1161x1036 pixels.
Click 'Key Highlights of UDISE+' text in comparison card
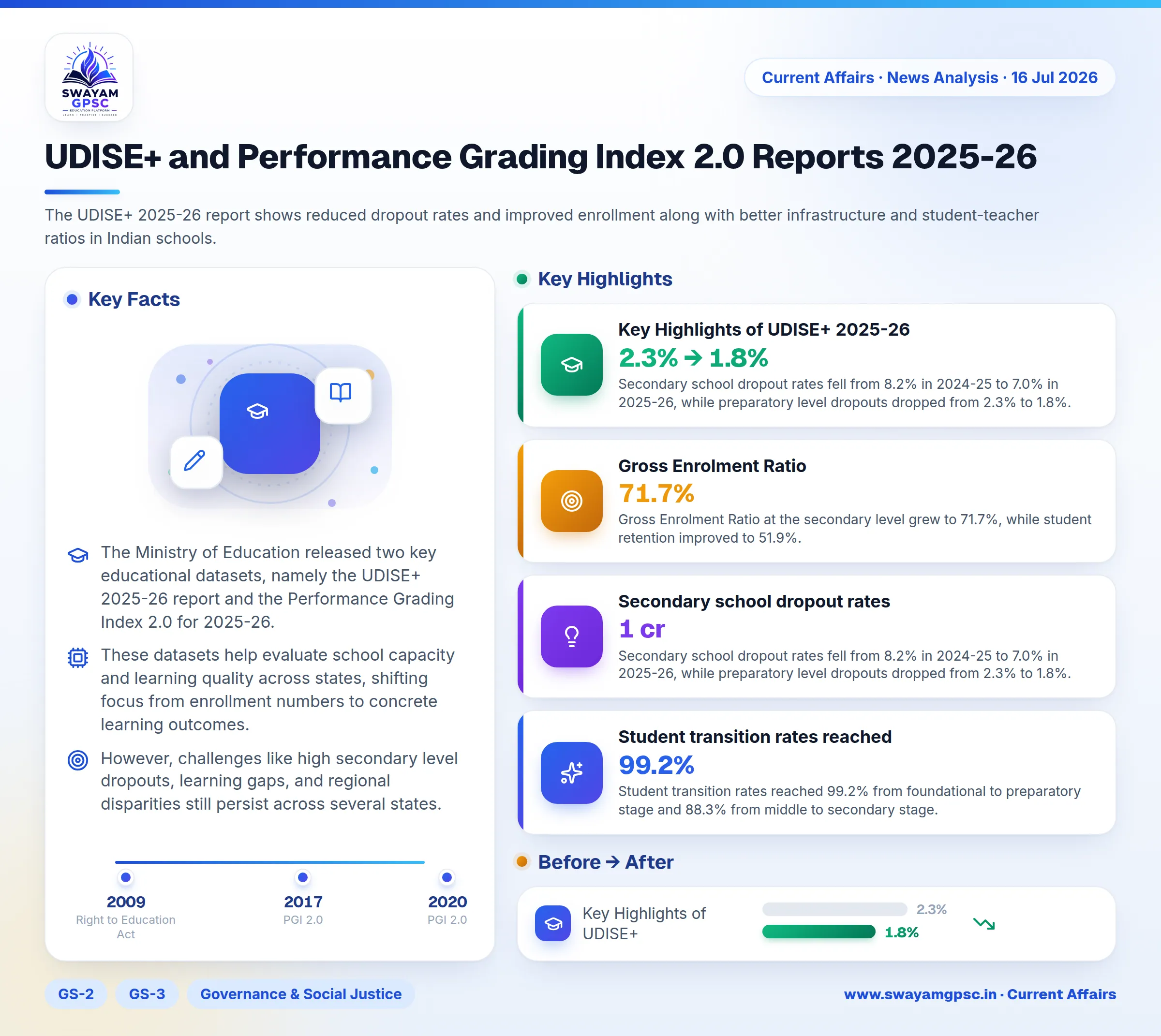tap(644, 923)
